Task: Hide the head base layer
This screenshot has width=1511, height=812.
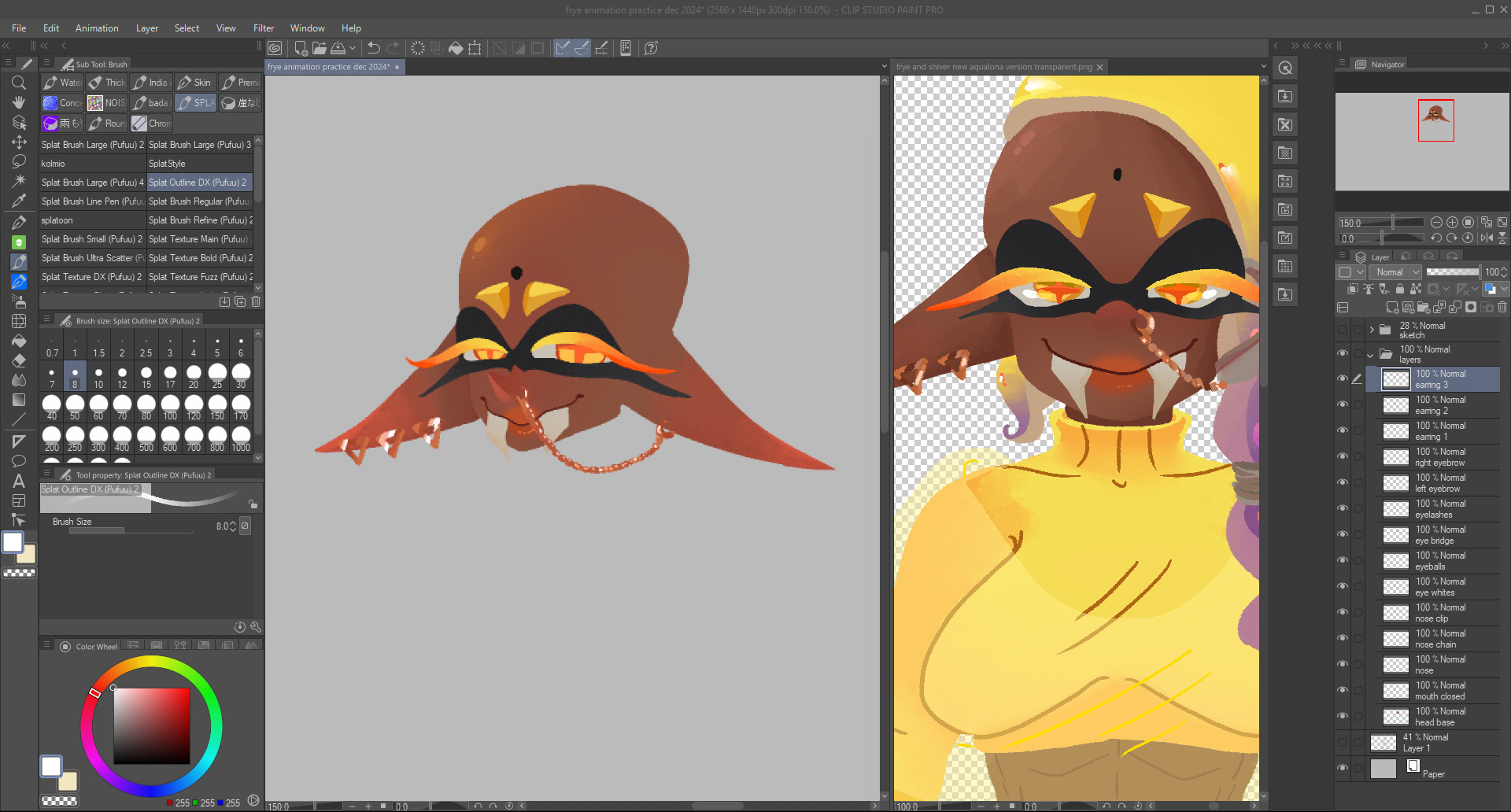Action: 1343,716
